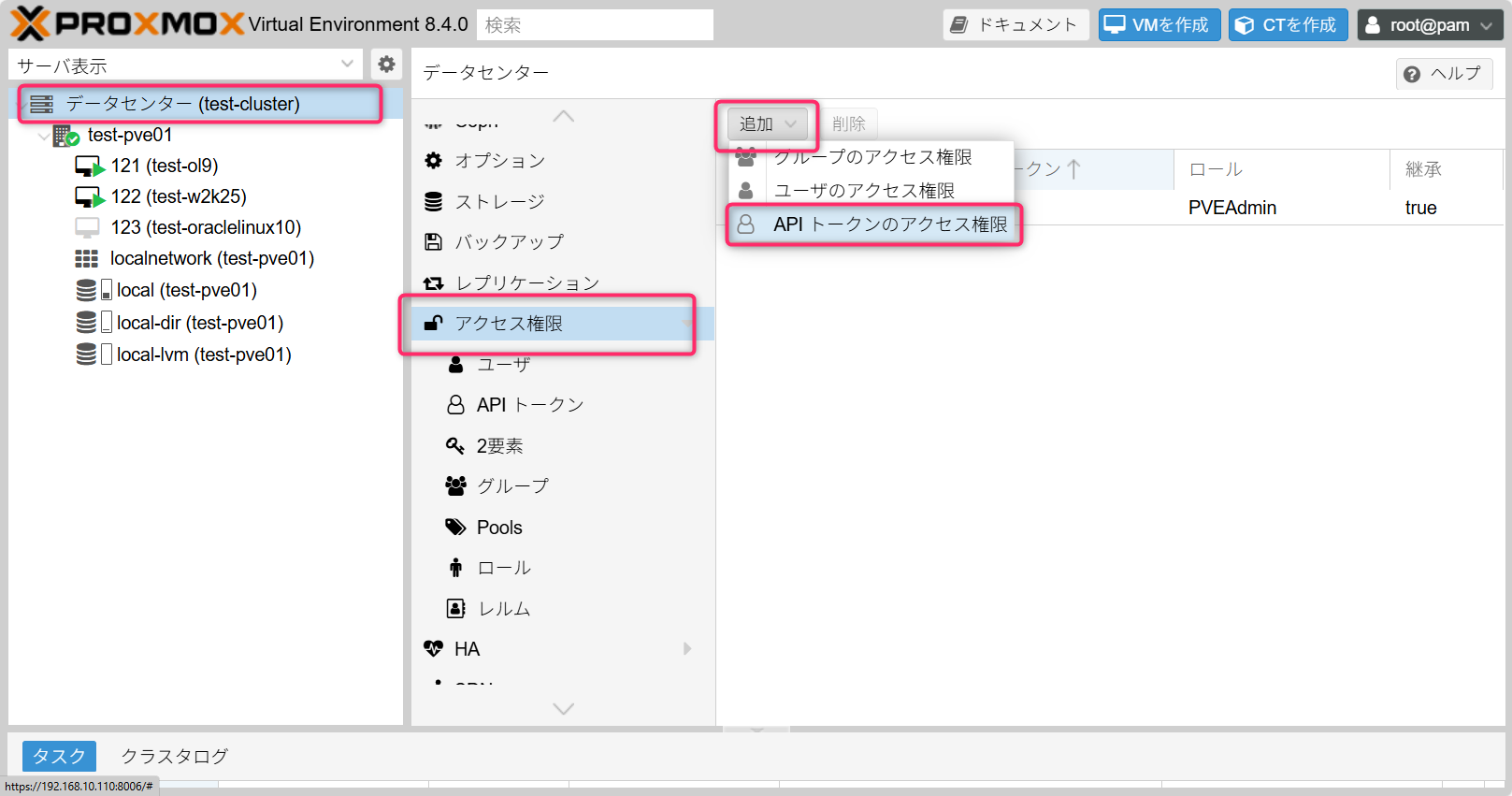Select ユーザのアクセス権限 from the menu

871,191
